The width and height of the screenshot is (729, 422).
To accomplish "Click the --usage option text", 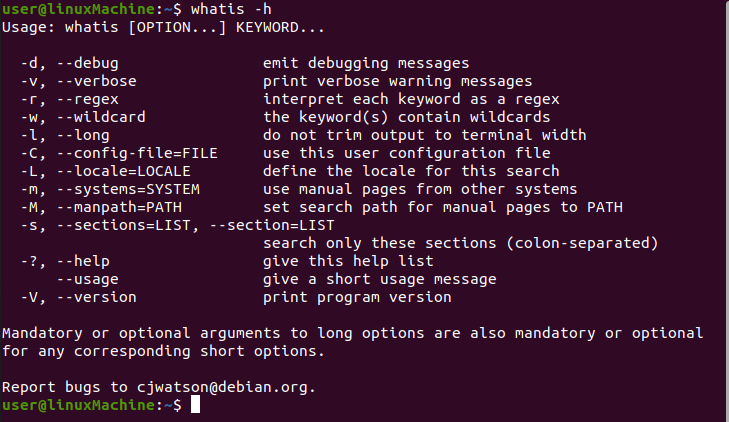I will [x=87, y=279].
